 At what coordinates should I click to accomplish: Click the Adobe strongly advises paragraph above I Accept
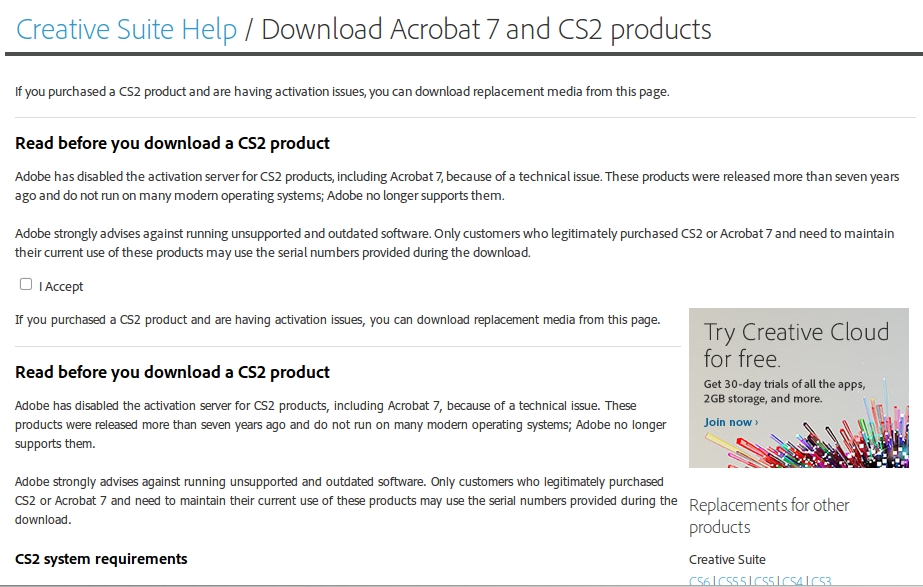(454, 243)
